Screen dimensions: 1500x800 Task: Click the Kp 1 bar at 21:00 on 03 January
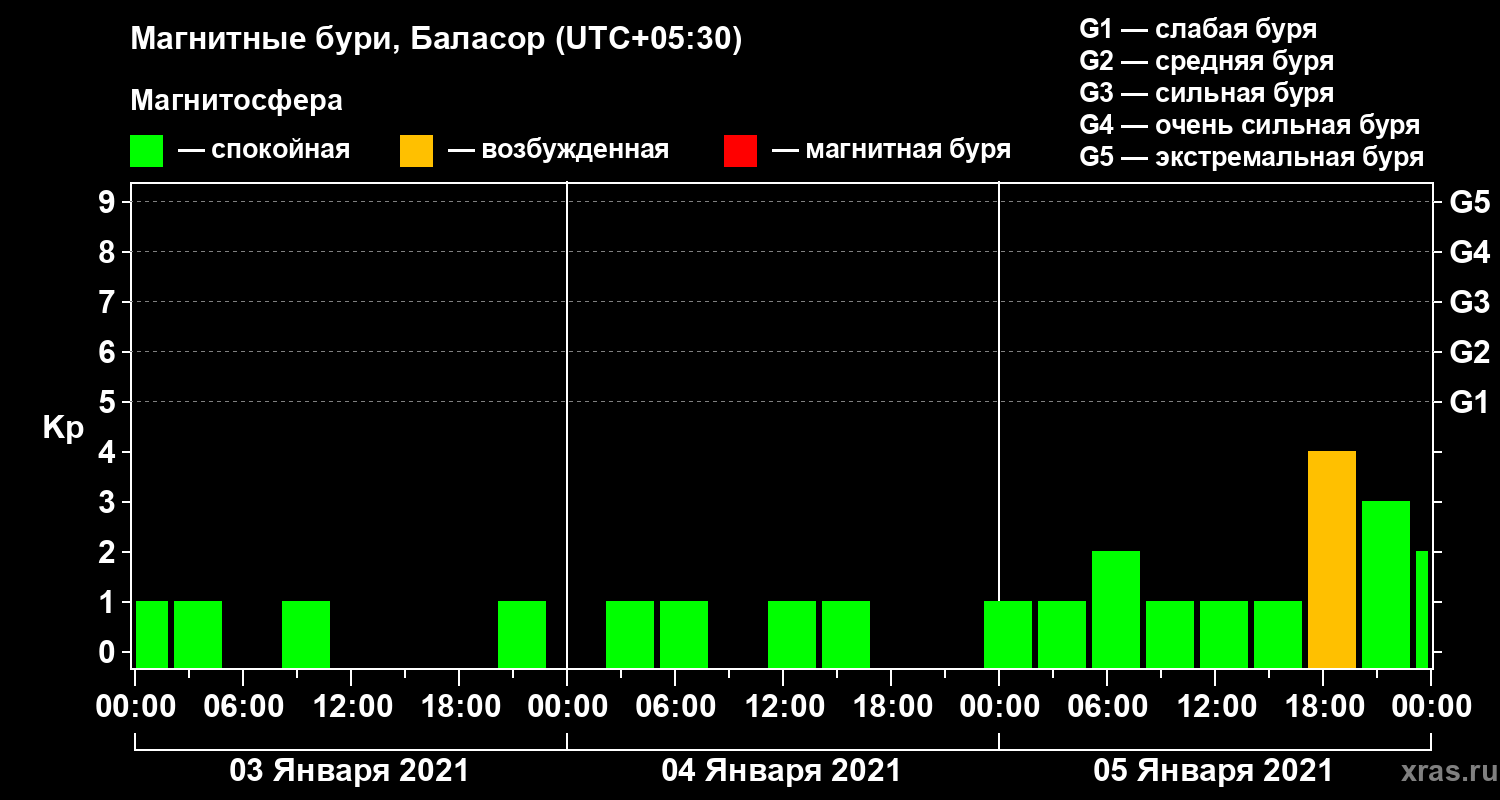click(x=522, y=634)
